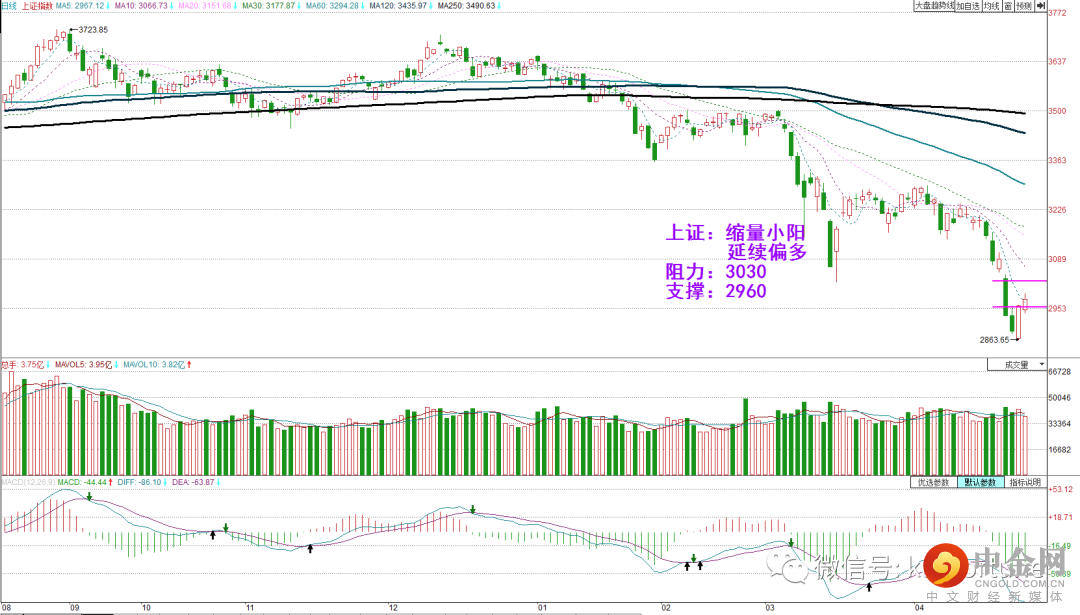1080x615 pixels.
Task: Click the 10 month time-axis marker
Action: [x=146, y=608]
